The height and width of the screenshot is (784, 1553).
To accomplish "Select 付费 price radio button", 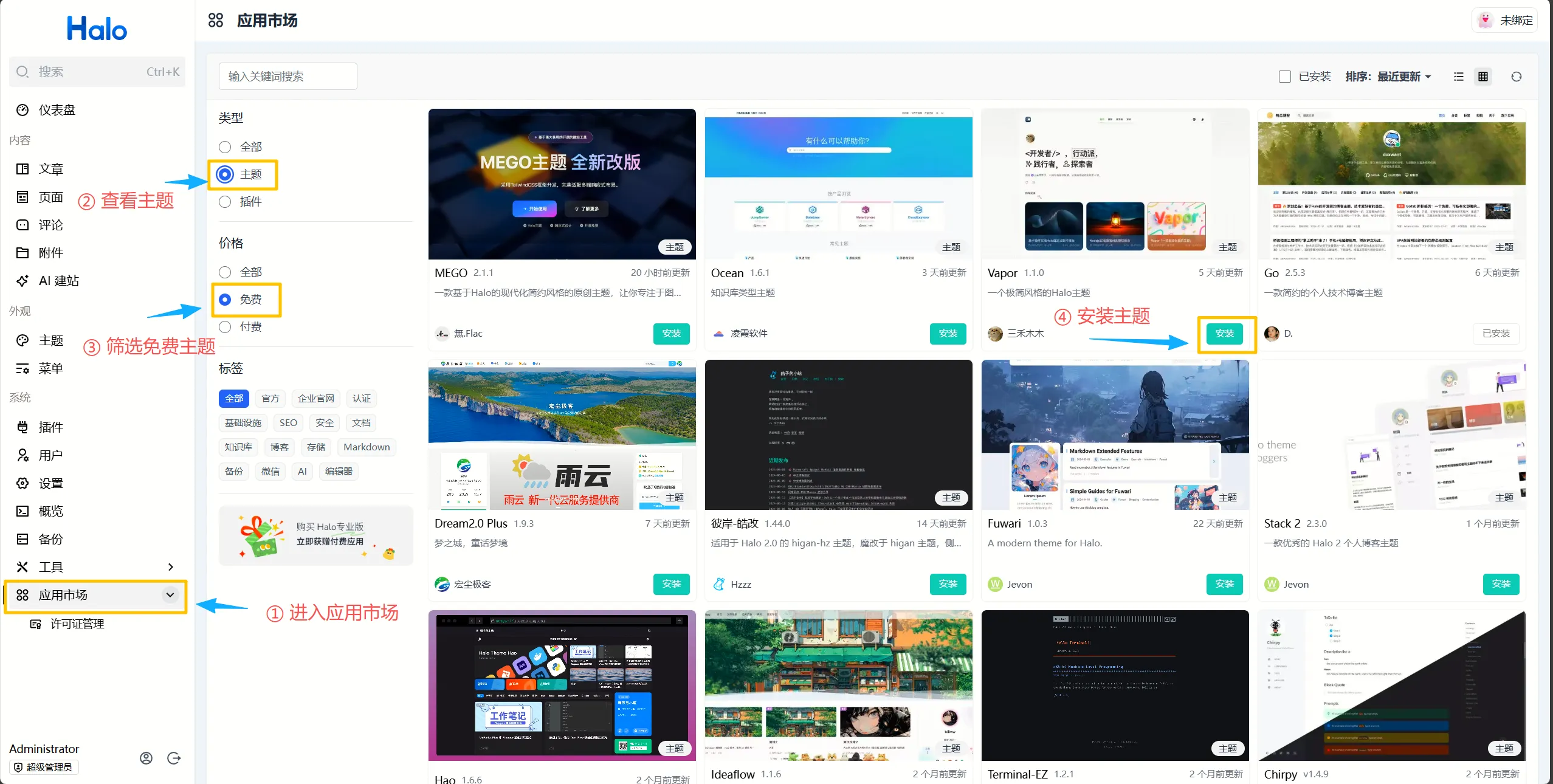I will (225, 327).
